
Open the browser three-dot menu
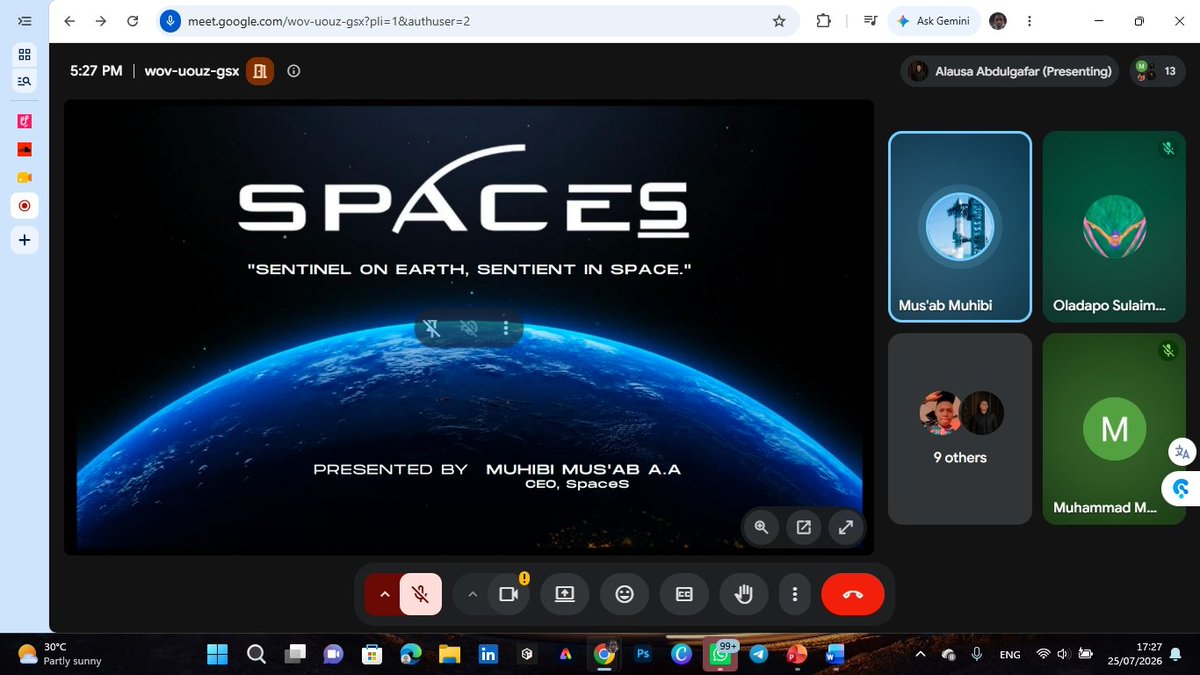pyautogui.click(x=1029, y=21)
